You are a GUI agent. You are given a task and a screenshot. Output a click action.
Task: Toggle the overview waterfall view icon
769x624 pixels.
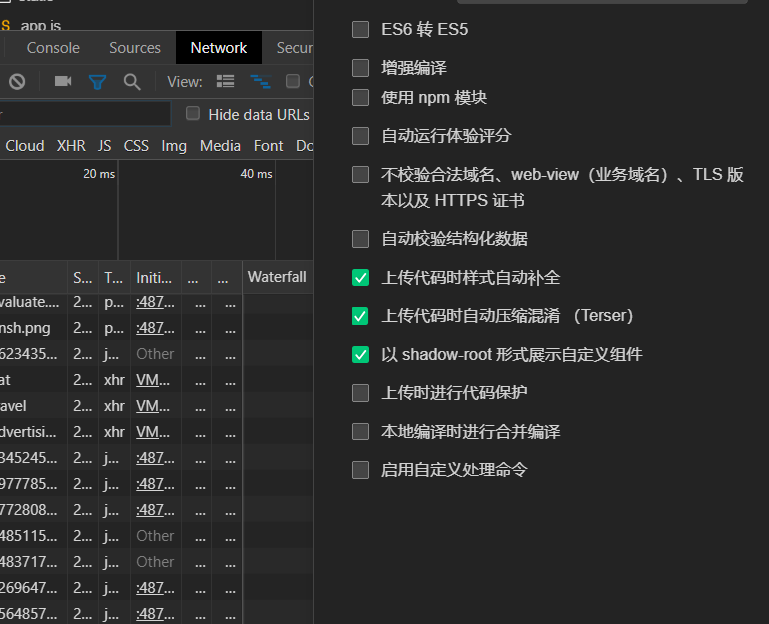[x=260, y=81]
